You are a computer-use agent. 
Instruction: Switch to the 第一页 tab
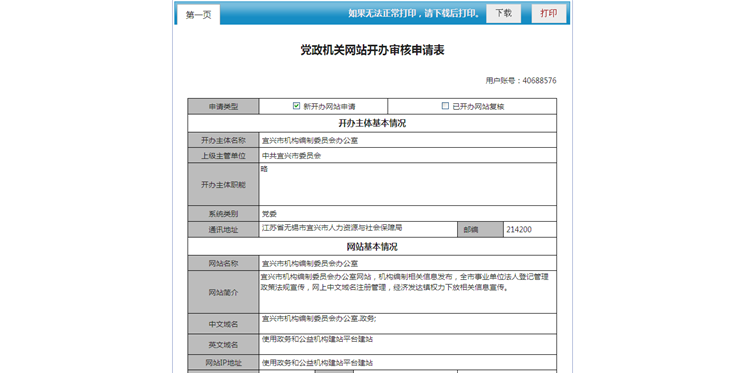click(x=198, y=15)
